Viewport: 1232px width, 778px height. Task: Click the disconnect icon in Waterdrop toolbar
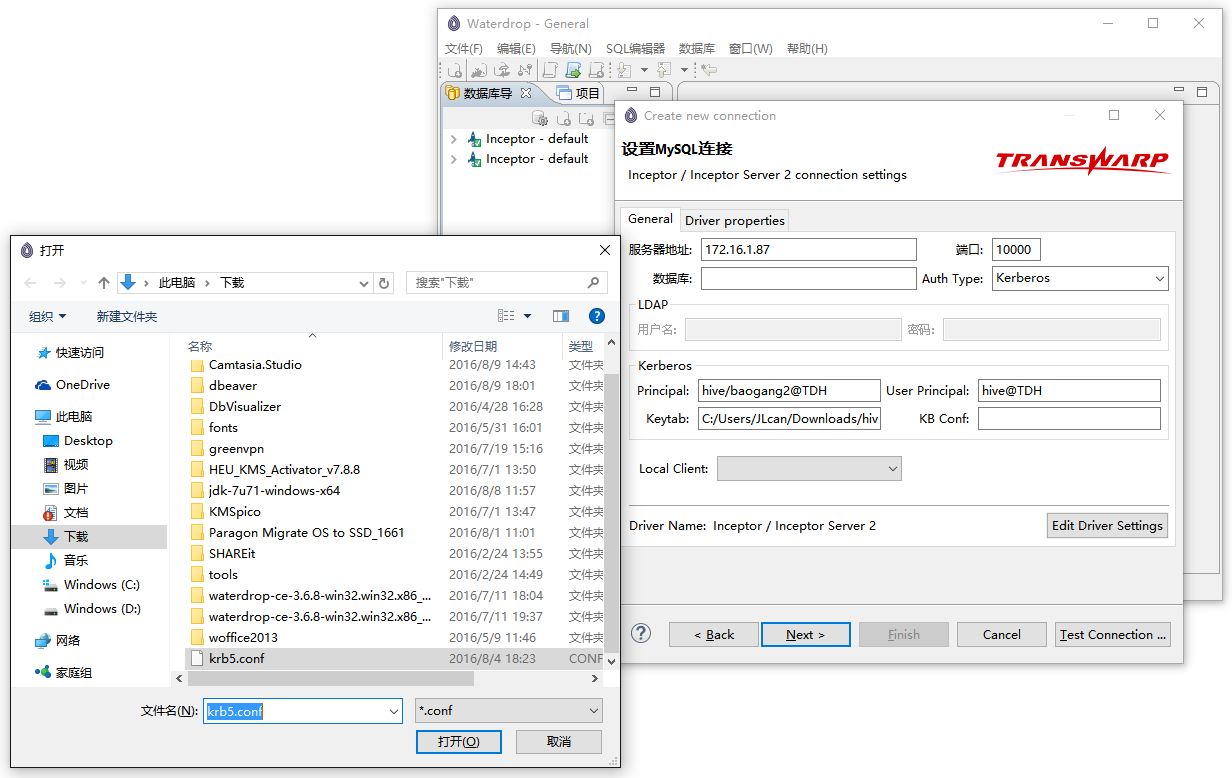[x=525, y=70]
